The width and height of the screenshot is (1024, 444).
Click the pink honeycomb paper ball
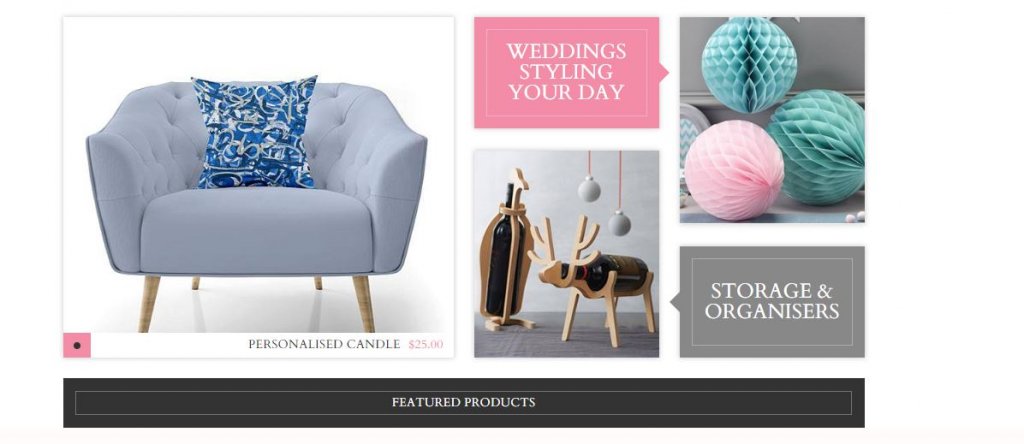[x=733, y=170]
